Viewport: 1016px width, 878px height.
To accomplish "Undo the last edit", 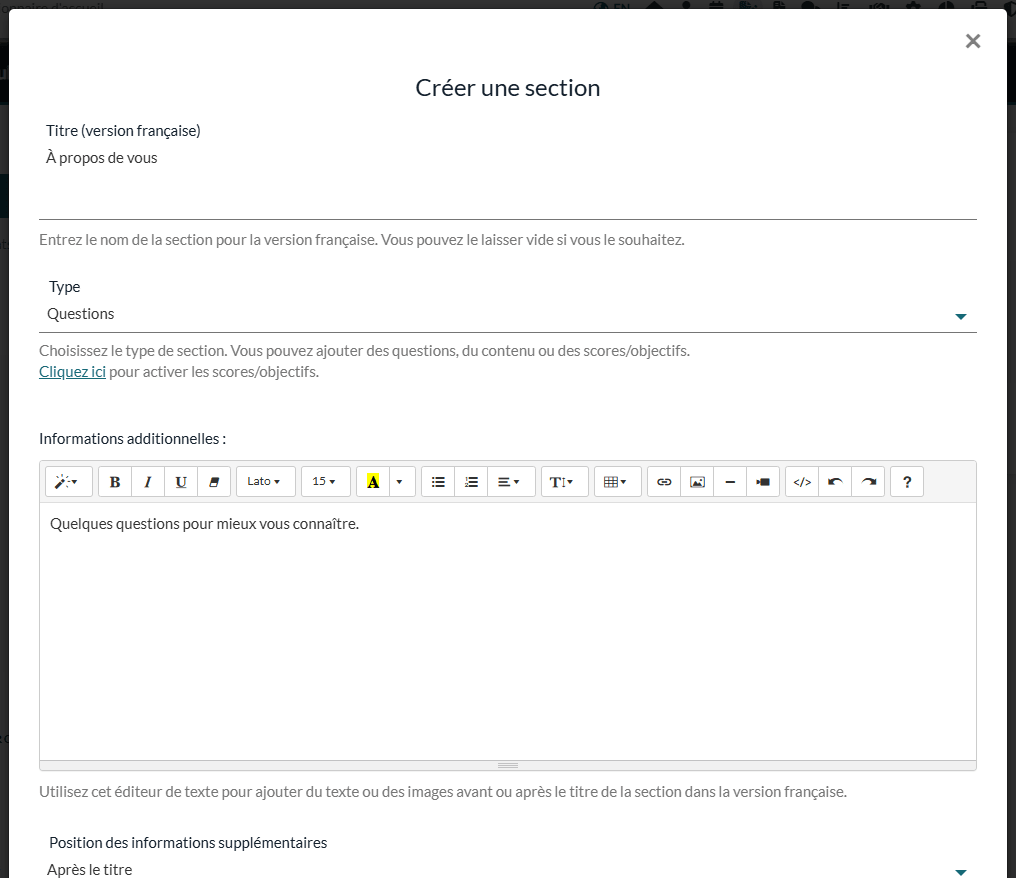I will [x=835, y=481].
